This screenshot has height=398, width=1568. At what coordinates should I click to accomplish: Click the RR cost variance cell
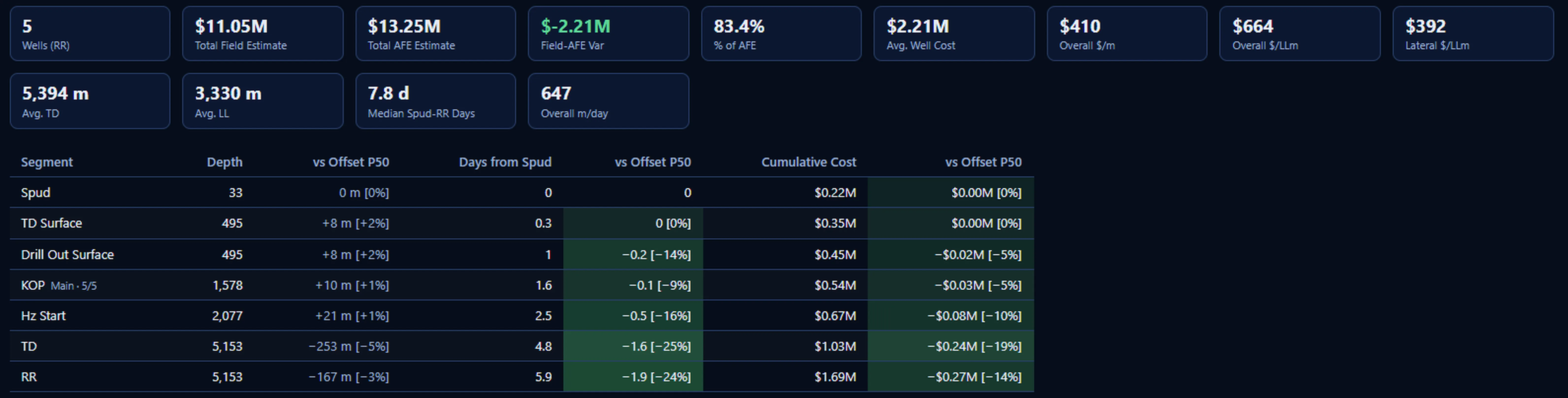(951, 377)
